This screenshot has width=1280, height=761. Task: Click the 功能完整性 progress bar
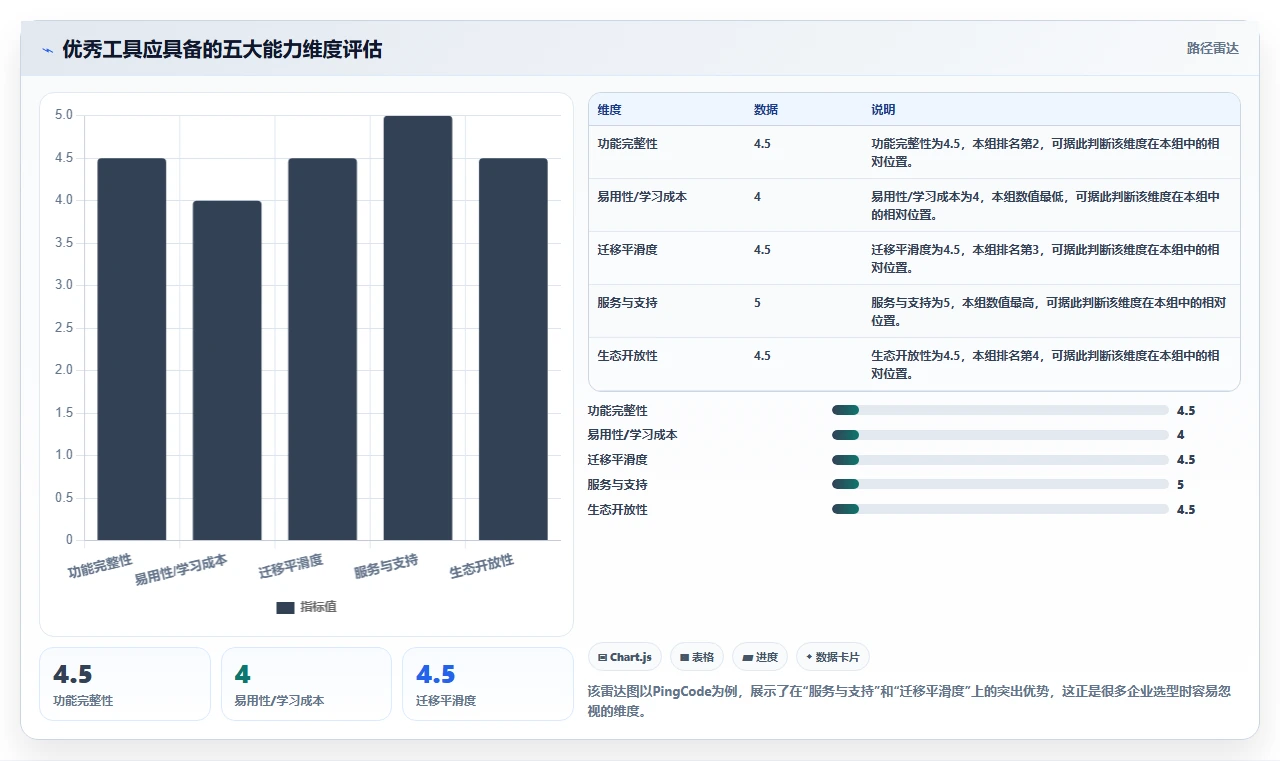(1000, 410)
